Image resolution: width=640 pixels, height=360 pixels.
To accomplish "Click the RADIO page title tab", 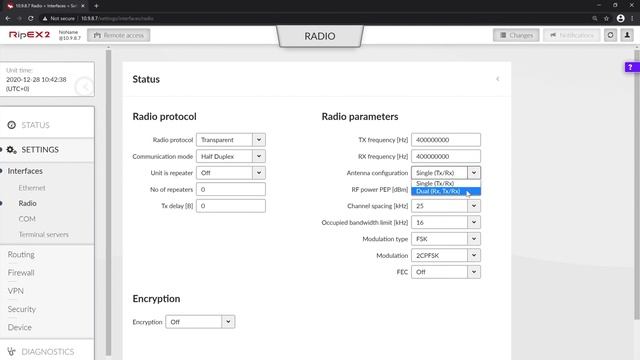I will [x=320, y=36].
